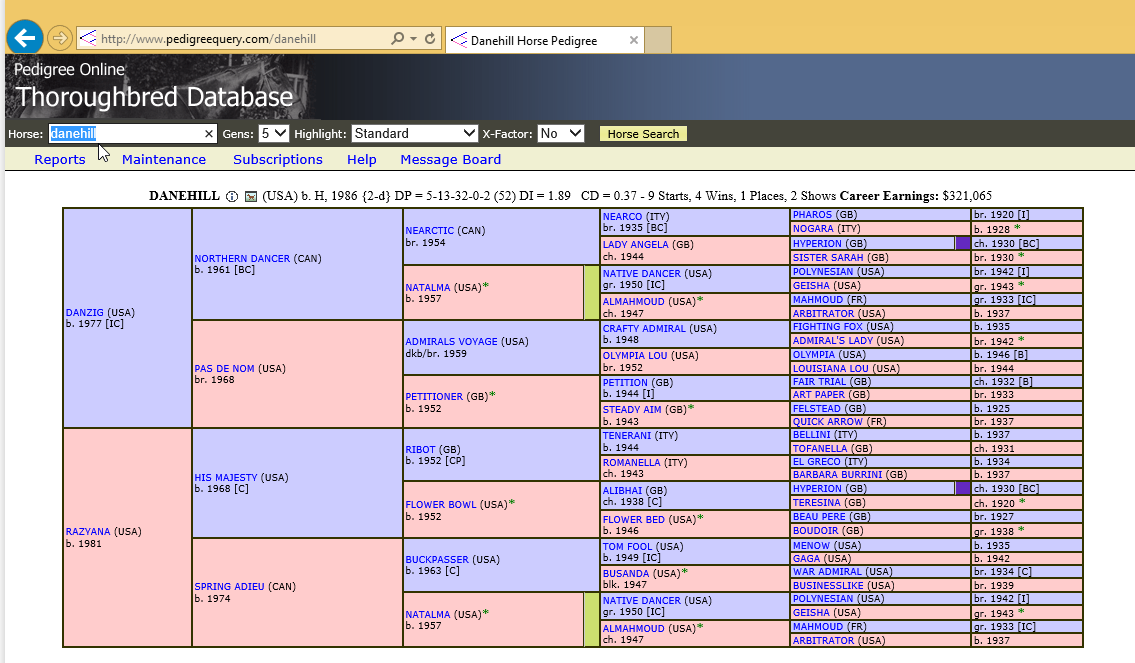Click the purple swatch on Hyperion row above Sister Sarah
This screenshot has width=1135, height=663.
[963, 244]
